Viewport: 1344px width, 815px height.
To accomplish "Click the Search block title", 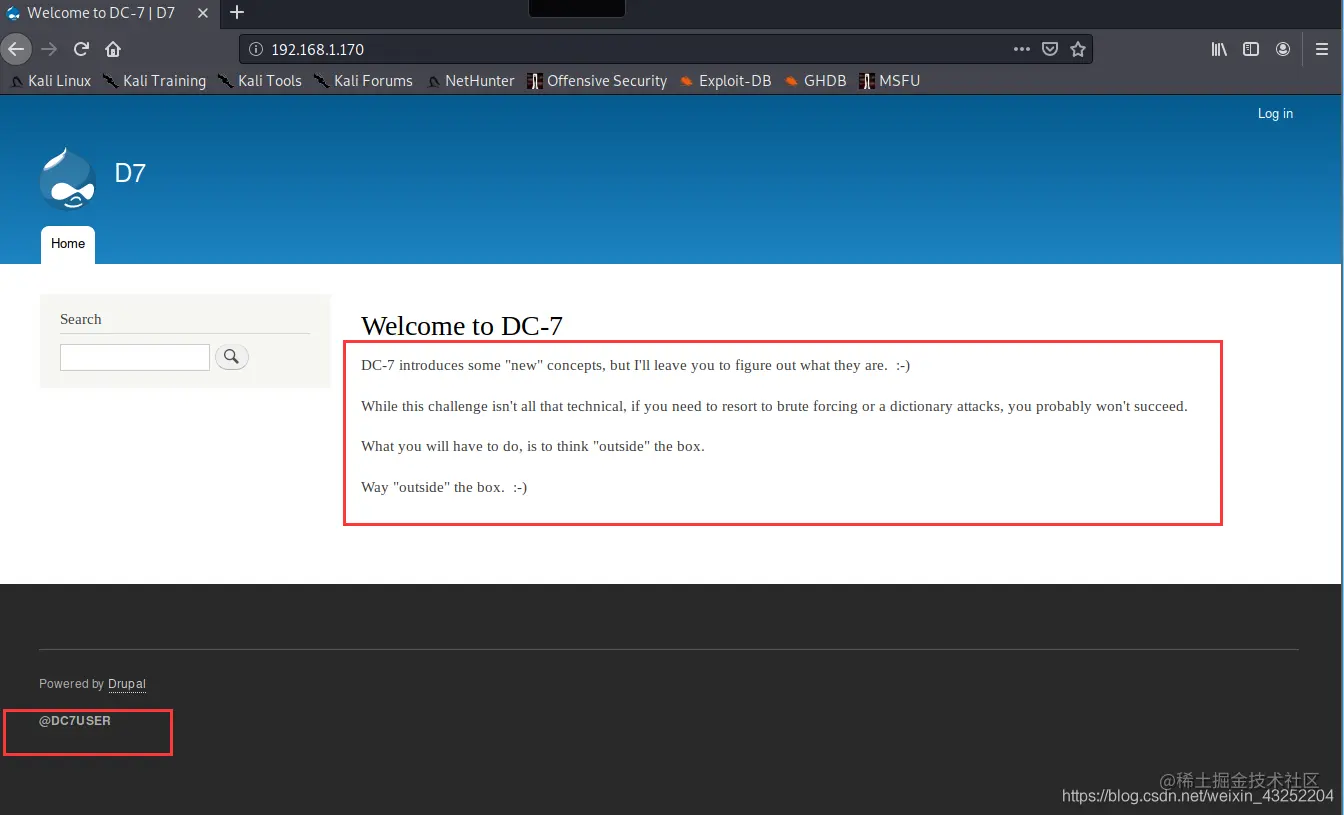I will (81, 319).
